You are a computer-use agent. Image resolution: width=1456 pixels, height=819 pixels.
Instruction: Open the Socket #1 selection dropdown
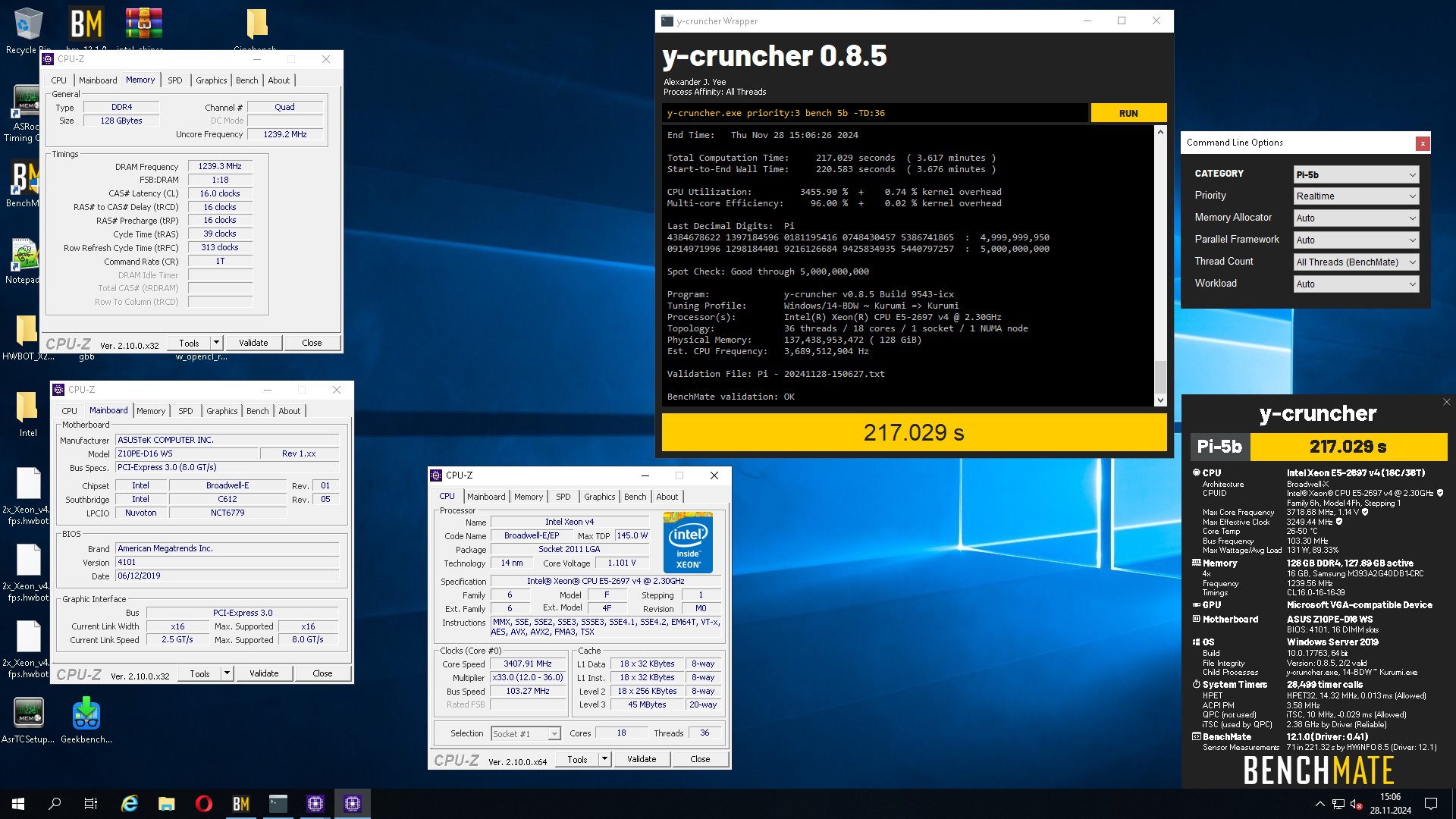point(526,733)
